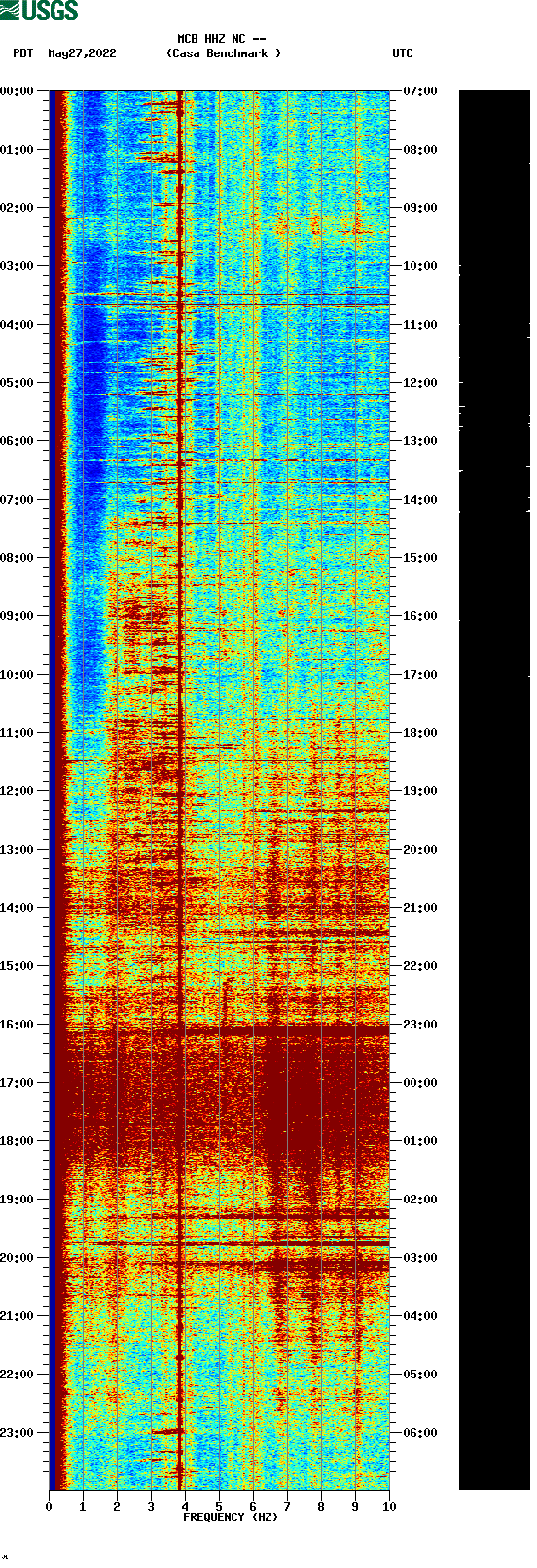Click '07:00' on the UTC time axis
The width and height of the screenshot is (537, 1568).
pos(420,91)
